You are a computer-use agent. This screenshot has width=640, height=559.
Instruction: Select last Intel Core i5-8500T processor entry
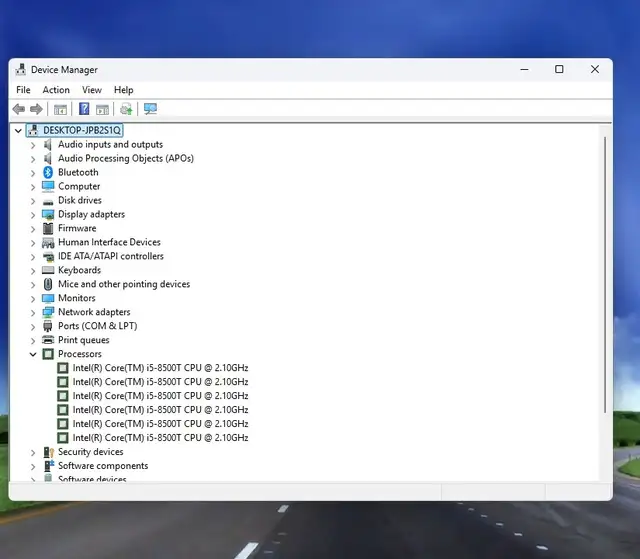tap(160, 438)
